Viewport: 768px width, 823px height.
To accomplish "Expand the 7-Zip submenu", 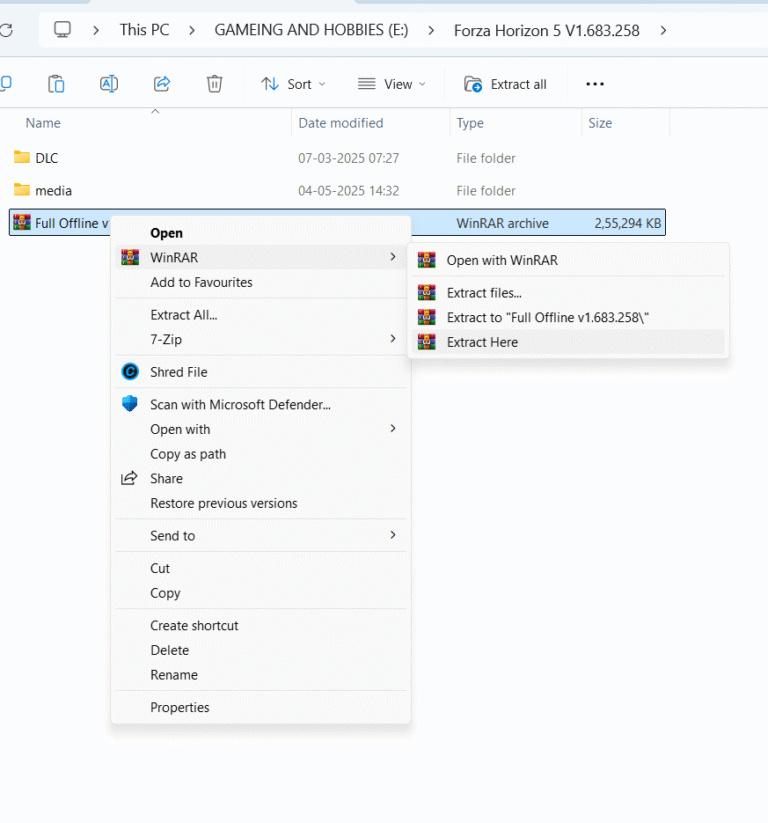I will pos(393,339).
